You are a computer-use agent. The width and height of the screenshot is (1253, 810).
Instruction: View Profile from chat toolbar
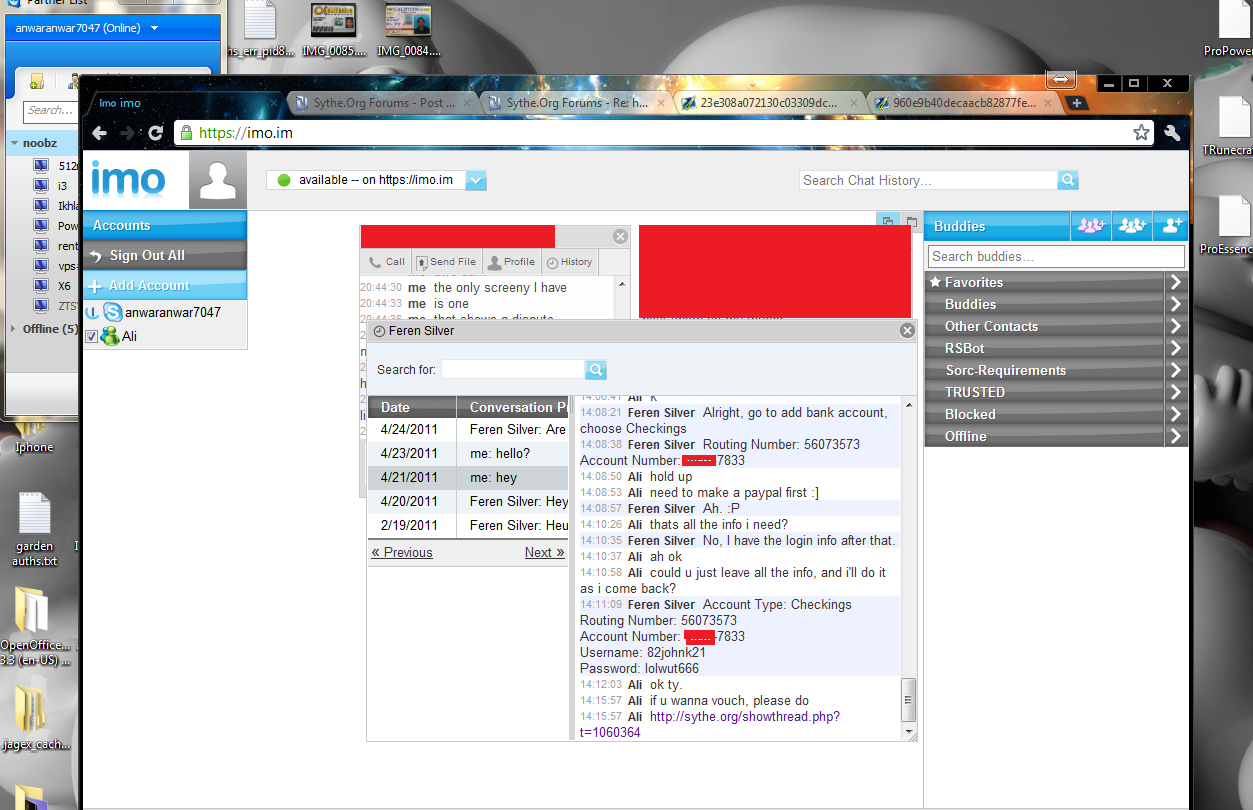(511, 262)
